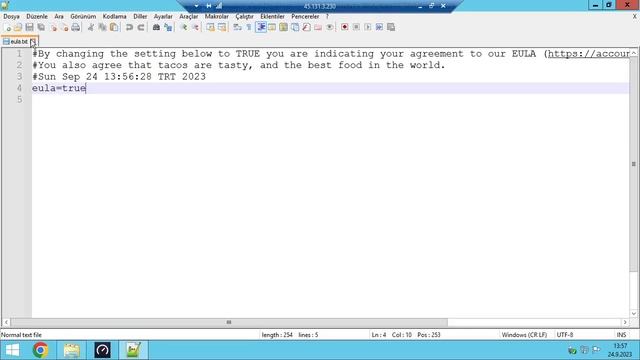Disable the highlighted indent guide button

[x=261, y=27]
